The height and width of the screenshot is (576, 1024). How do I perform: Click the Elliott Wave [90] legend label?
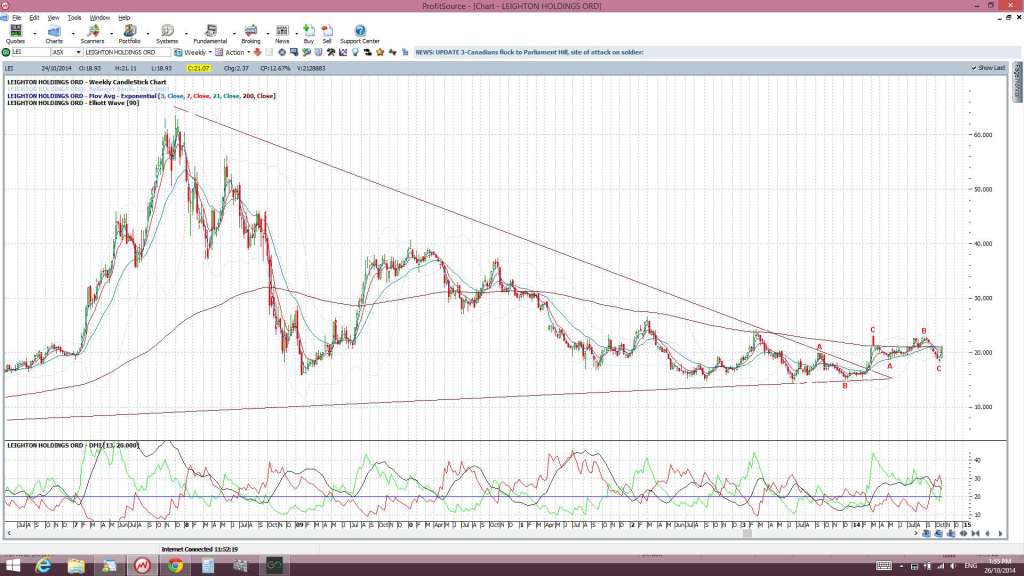click(x=73, y=103)
